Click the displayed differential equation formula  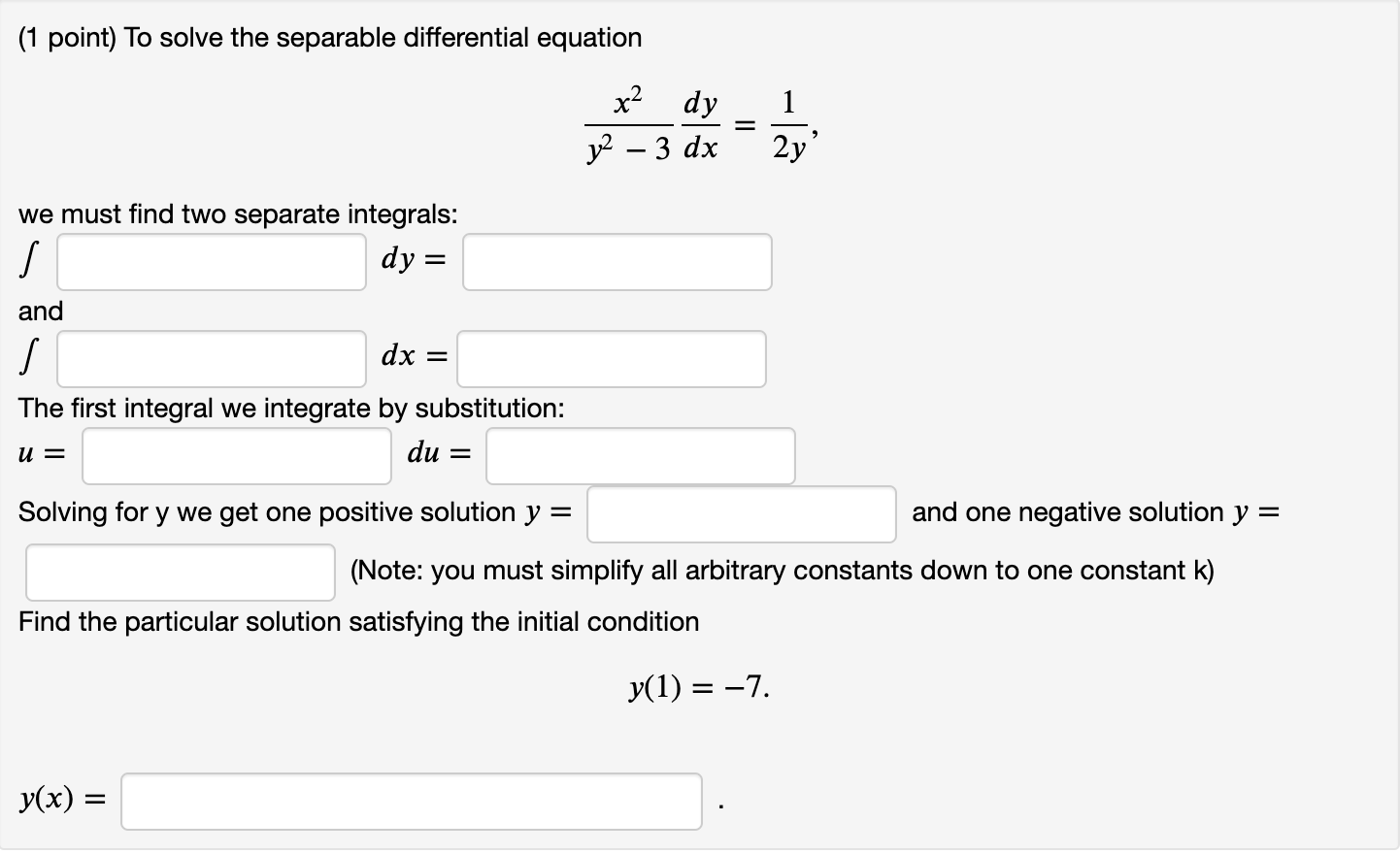coord(699,122)
